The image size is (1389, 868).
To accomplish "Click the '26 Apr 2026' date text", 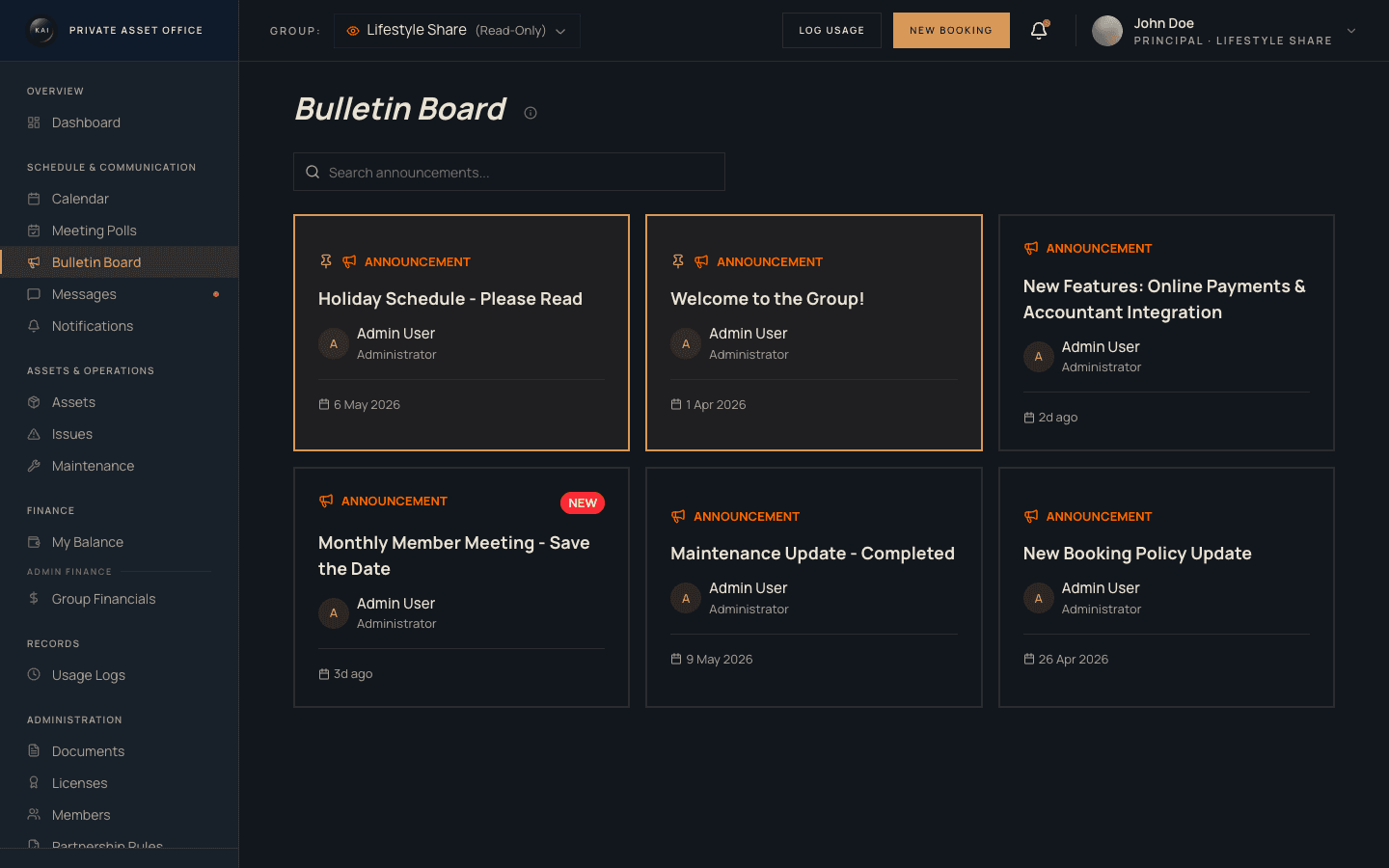I will (1074, 660).
